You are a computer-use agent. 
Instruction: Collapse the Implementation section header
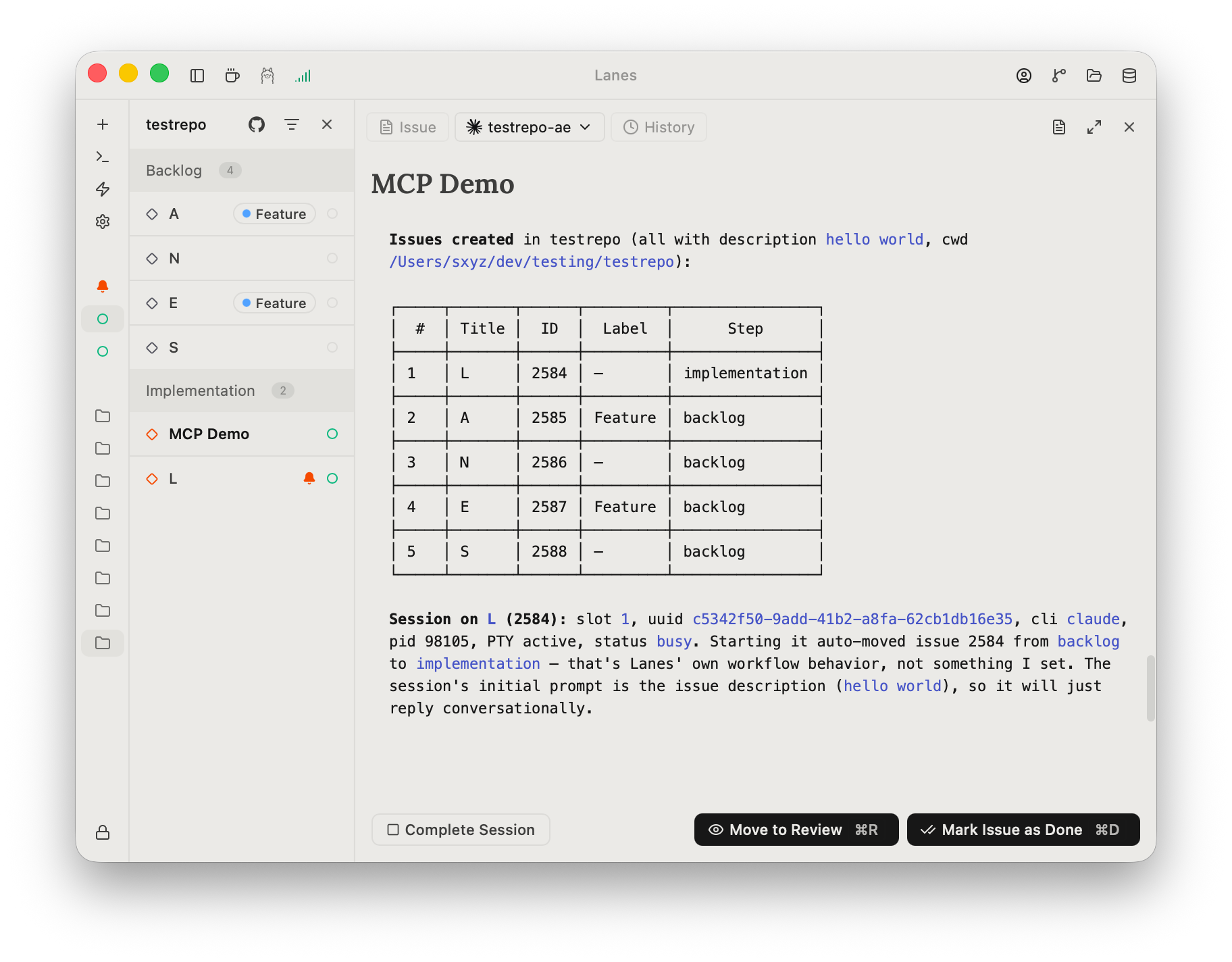click(x=242, y=390)
